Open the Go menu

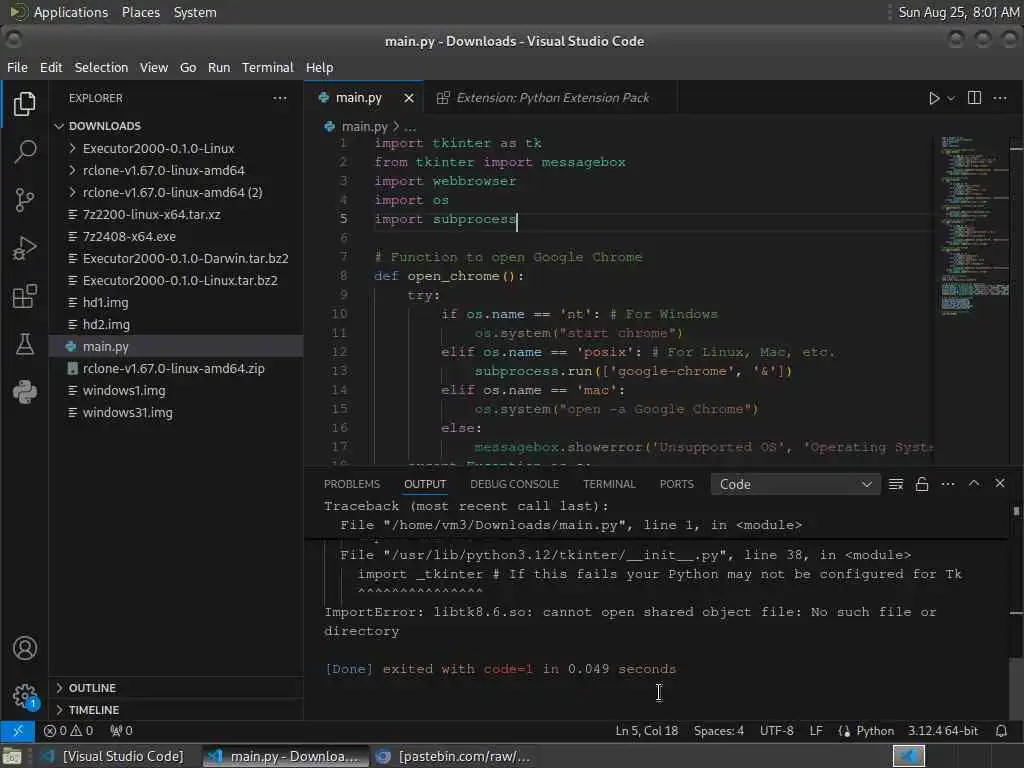point(188,67)
